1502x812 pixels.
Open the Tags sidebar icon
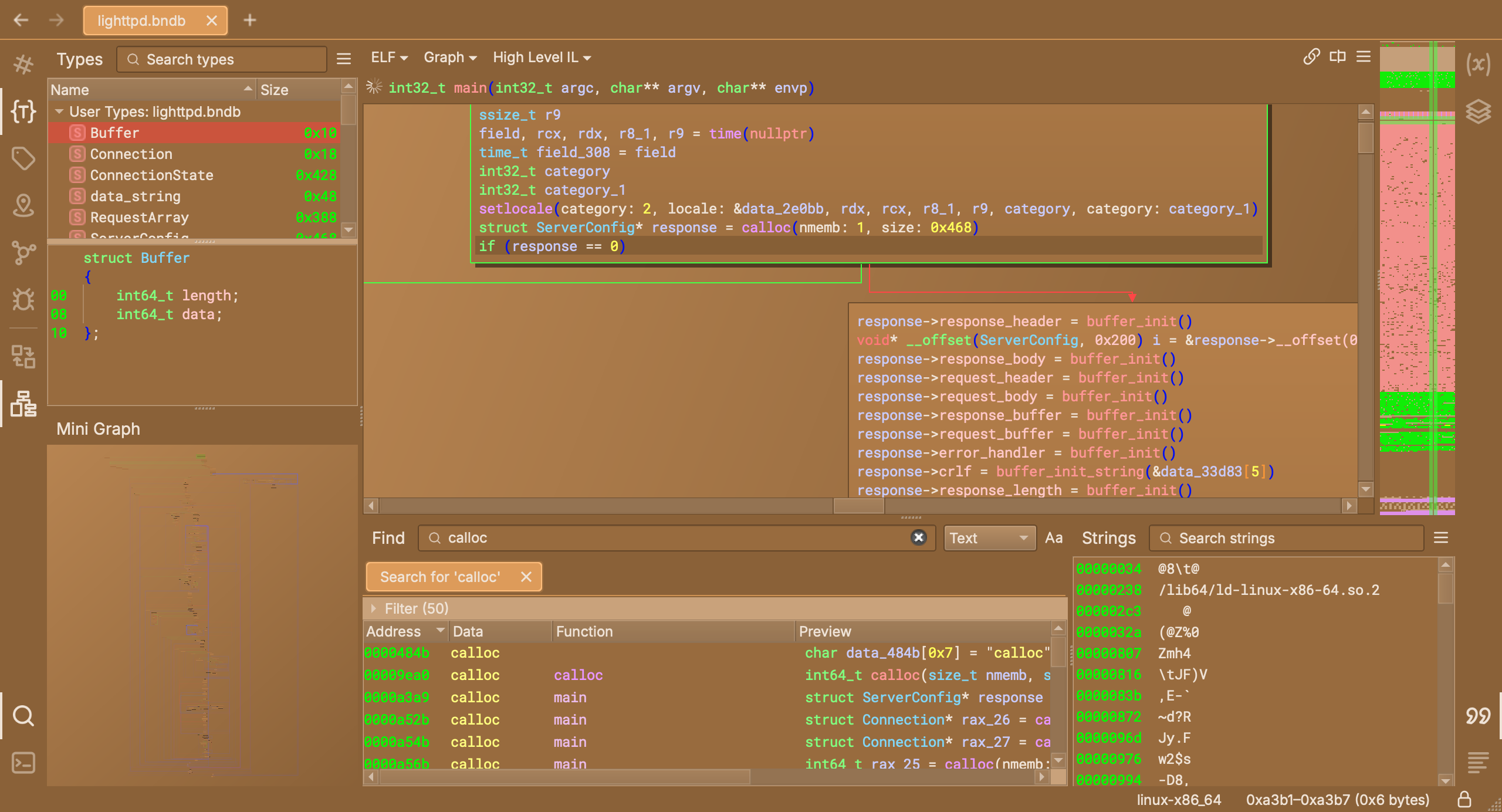23,158
